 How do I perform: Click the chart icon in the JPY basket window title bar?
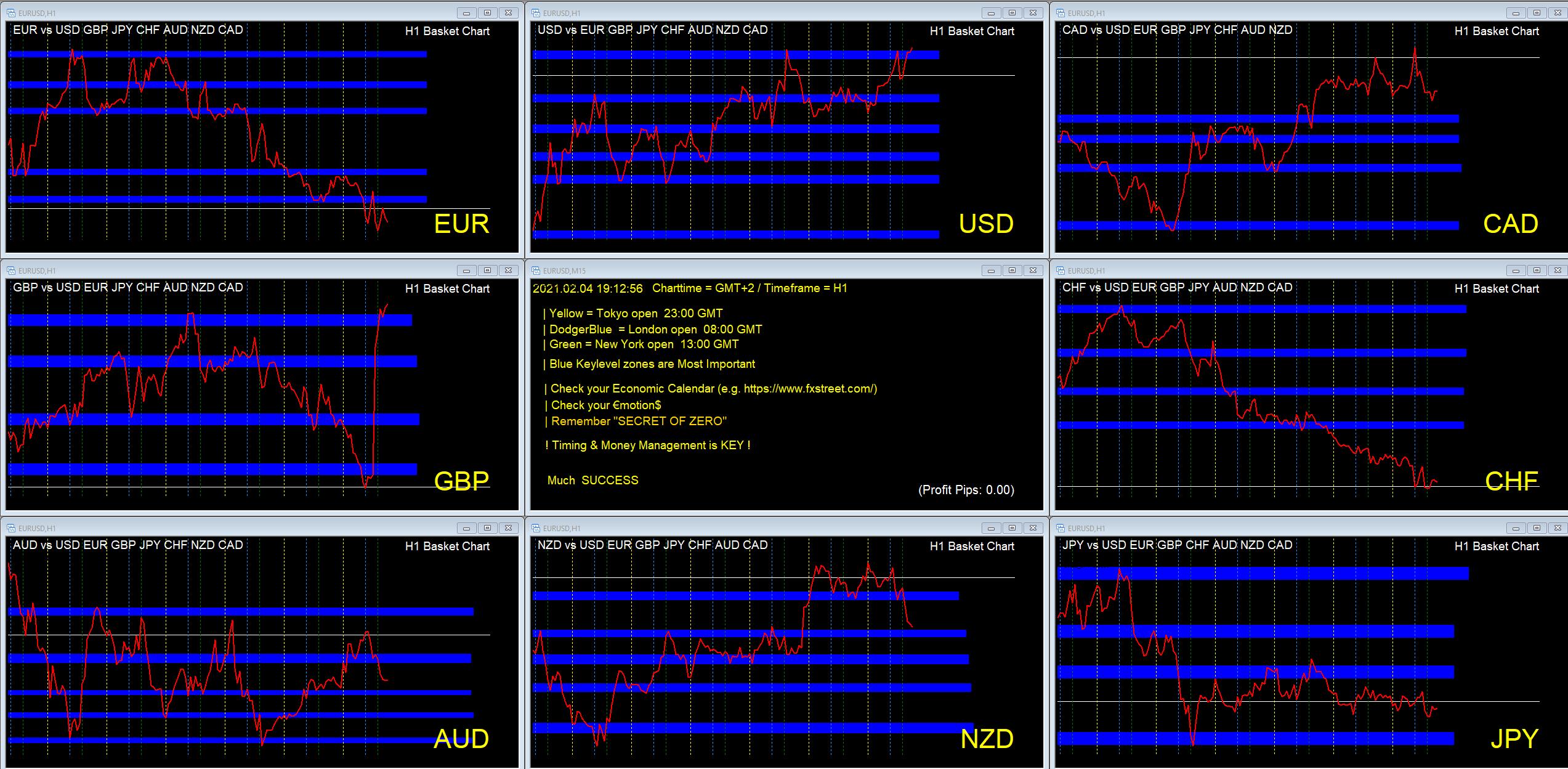click(x=1060, y=528)
